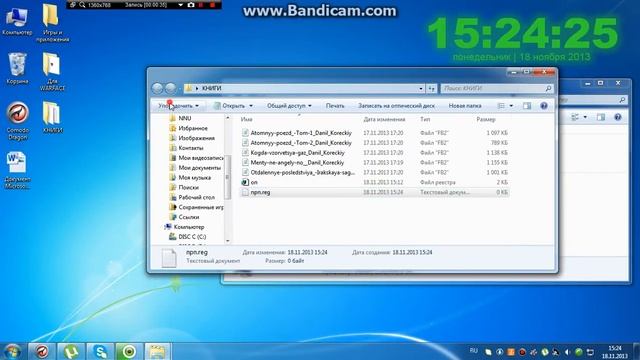Launch Comodo Dragon from desktop

point(17,121)
